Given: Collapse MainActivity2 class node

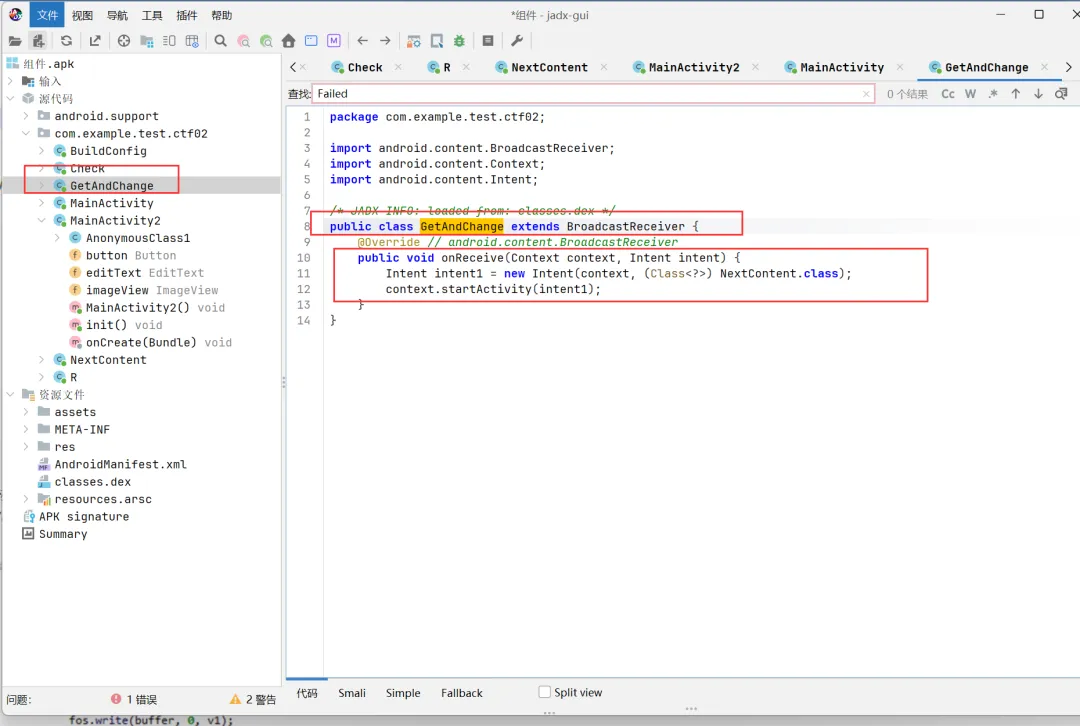Looking at the screenshot, I should pos(42,220).
